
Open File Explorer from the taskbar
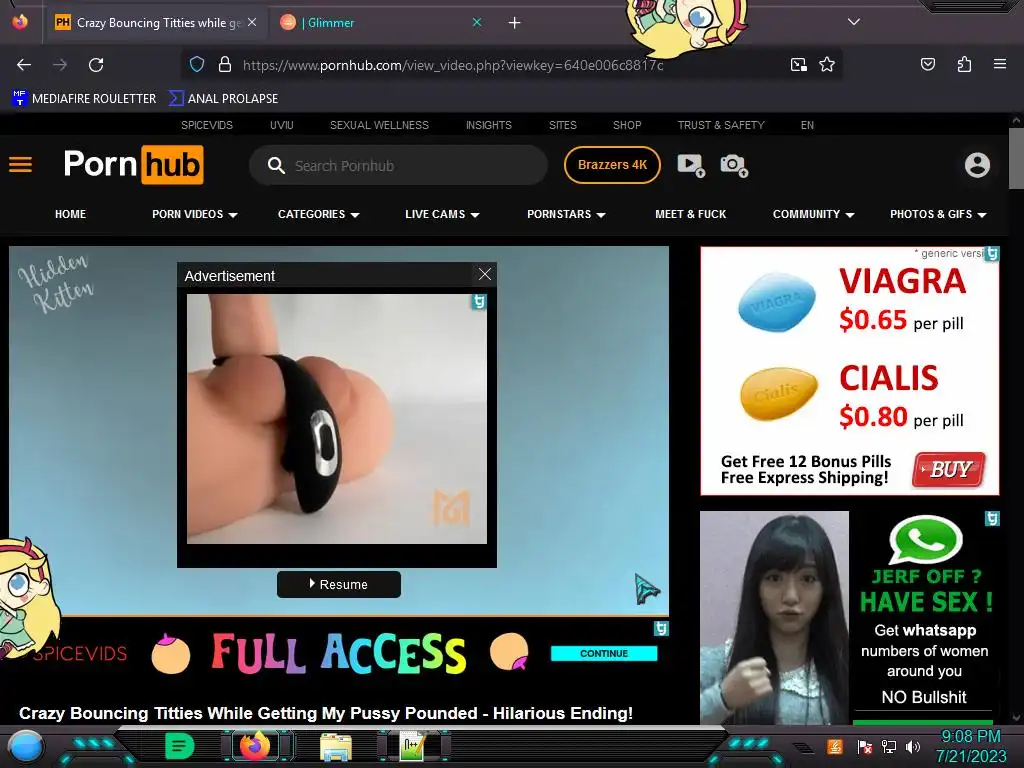[336, 747]
